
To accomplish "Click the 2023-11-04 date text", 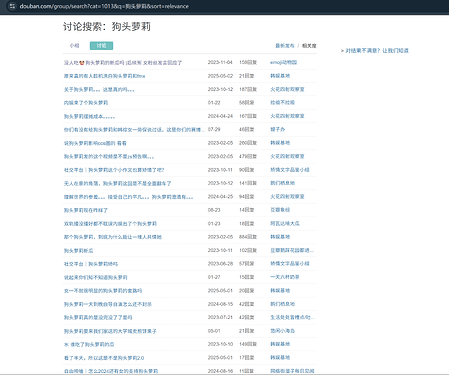I will click(220, 62).
